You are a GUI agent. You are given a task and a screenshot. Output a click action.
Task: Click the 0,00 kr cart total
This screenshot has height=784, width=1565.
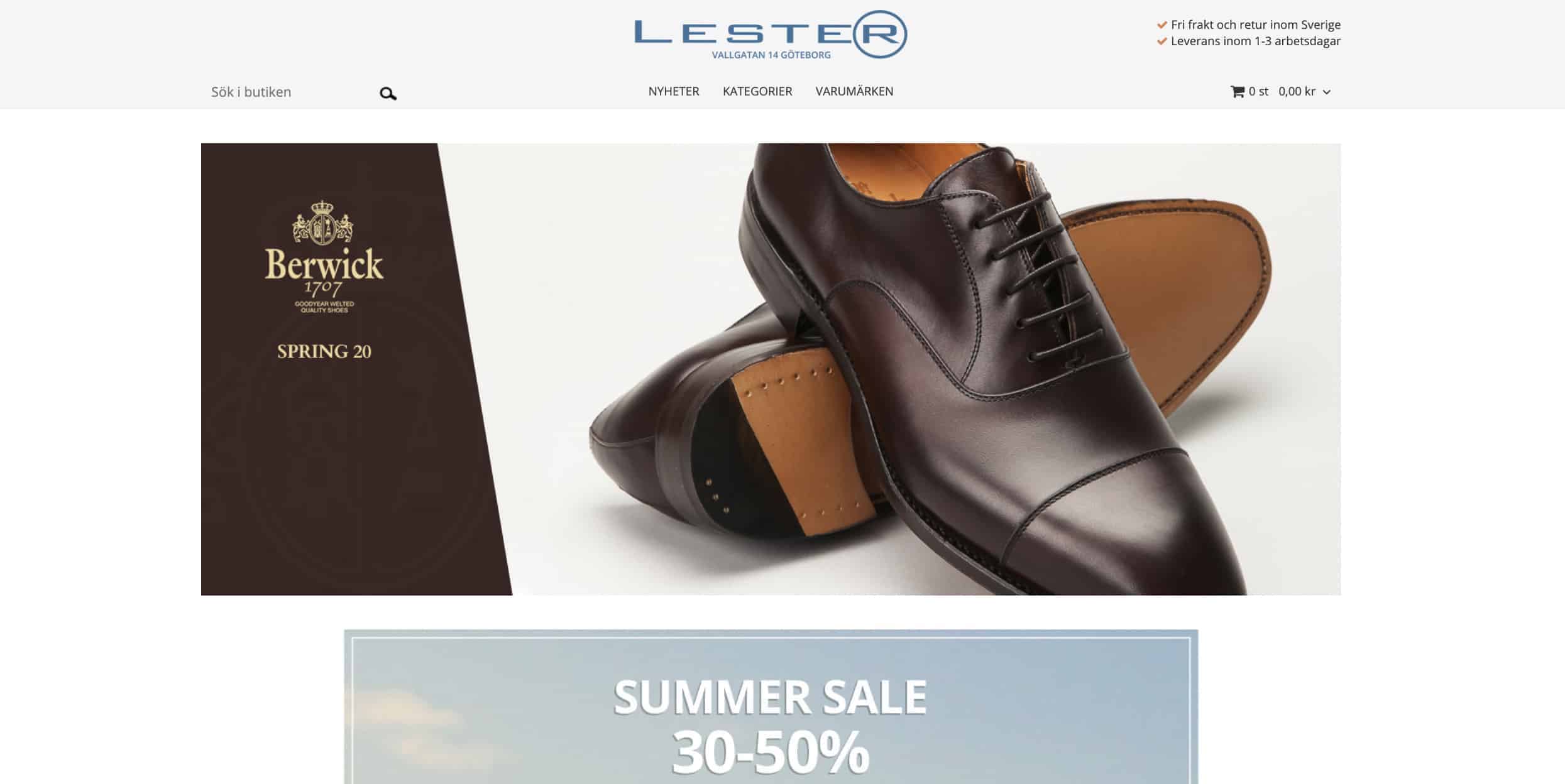pyautogui.click(x=1297, y=92)
